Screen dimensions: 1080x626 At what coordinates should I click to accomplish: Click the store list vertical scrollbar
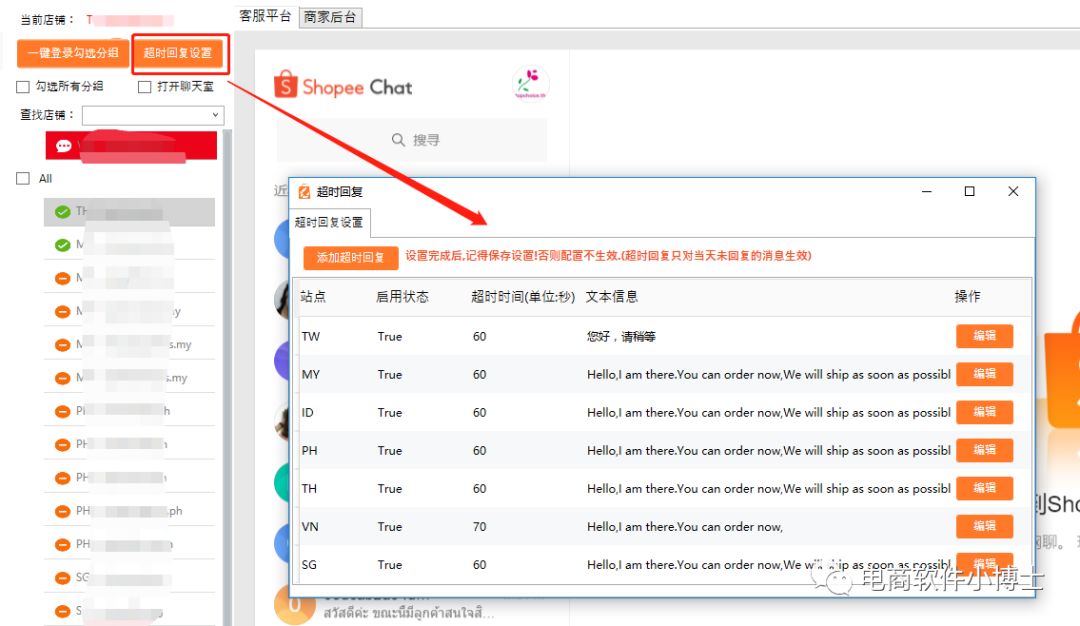tap(227, 377)
